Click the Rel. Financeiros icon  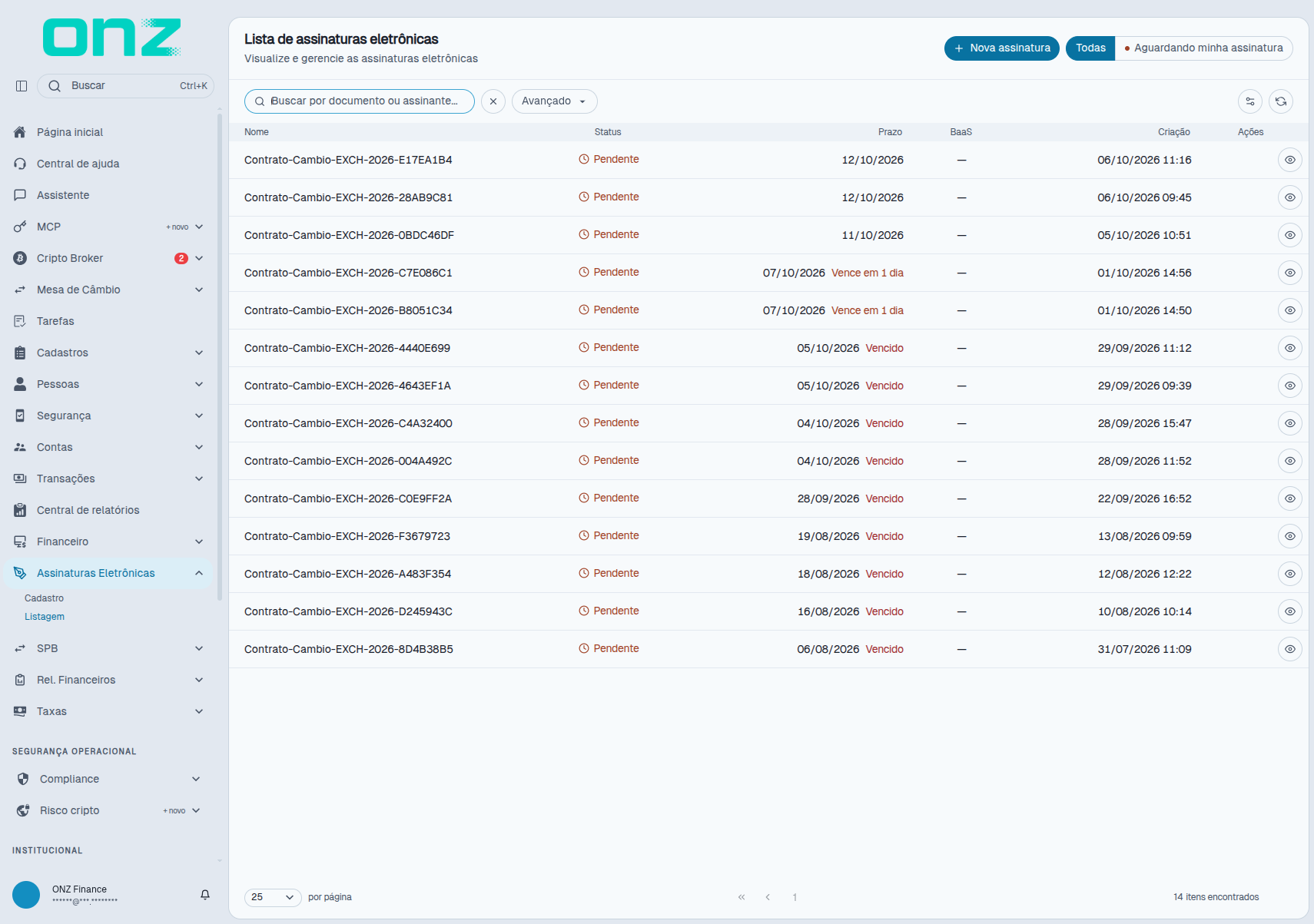click(20, 680)
